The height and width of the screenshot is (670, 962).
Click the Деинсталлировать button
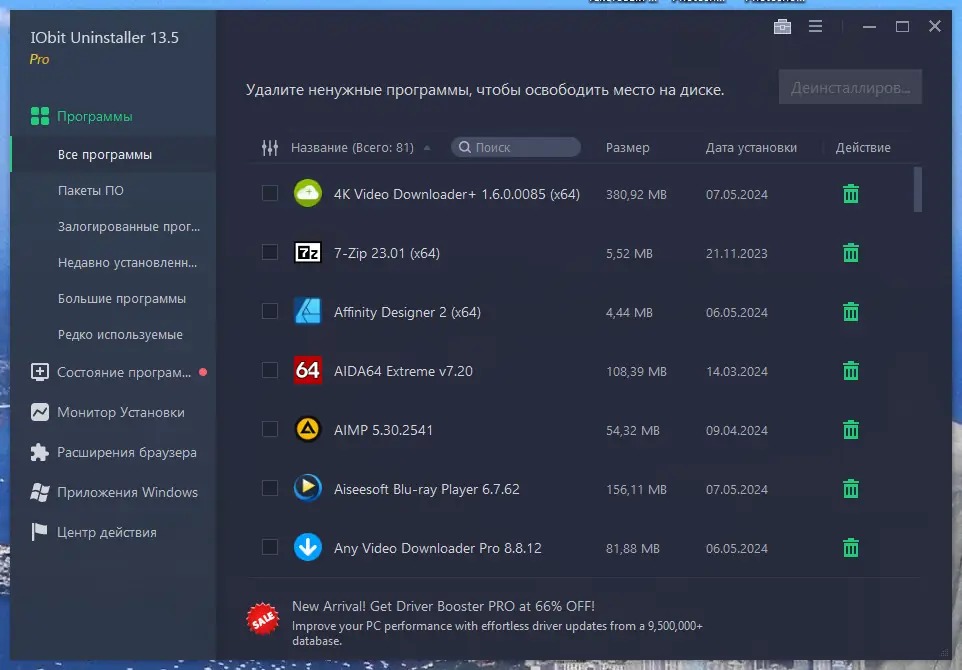pos(850,87)
